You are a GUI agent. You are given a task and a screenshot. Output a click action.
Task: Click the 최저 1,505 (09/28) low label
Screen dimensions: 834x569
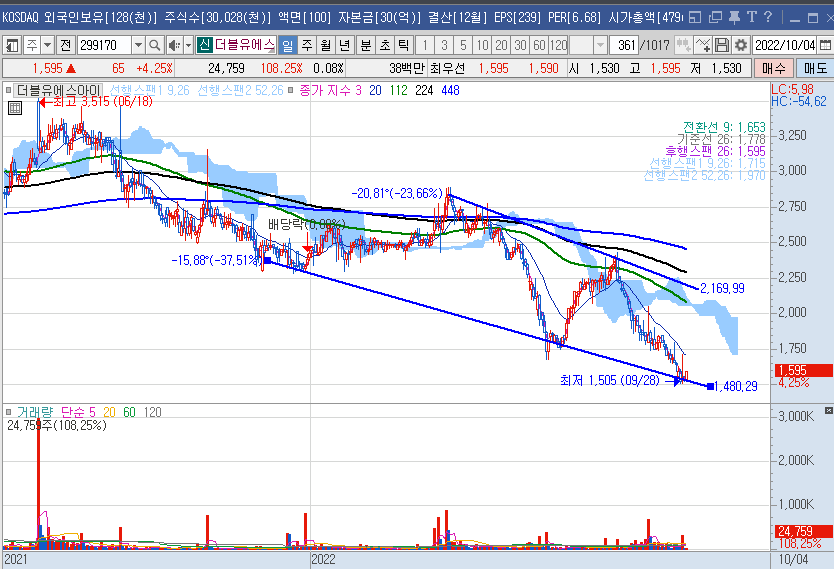coord(610,380)
